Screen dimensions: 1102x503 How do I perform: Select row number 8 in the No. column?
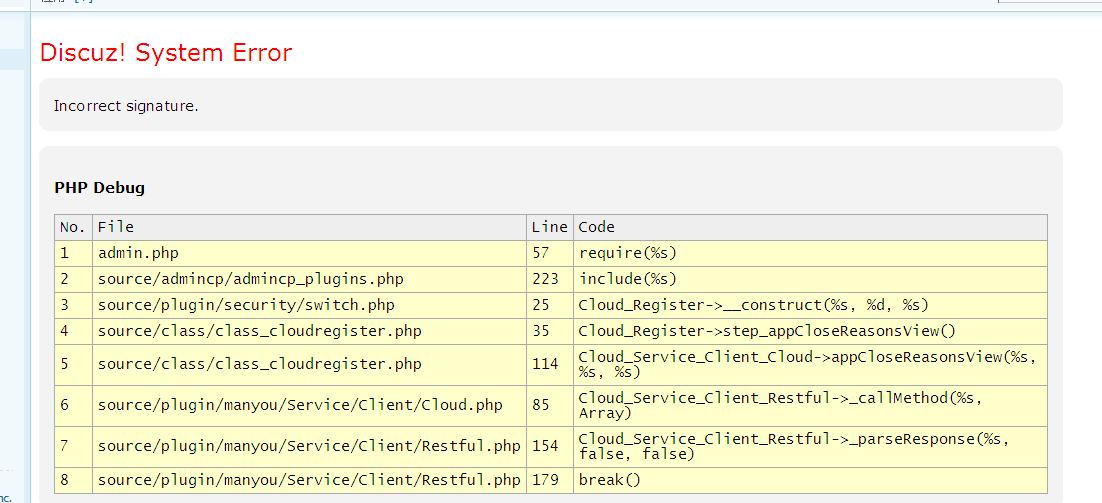pos(73,481)
